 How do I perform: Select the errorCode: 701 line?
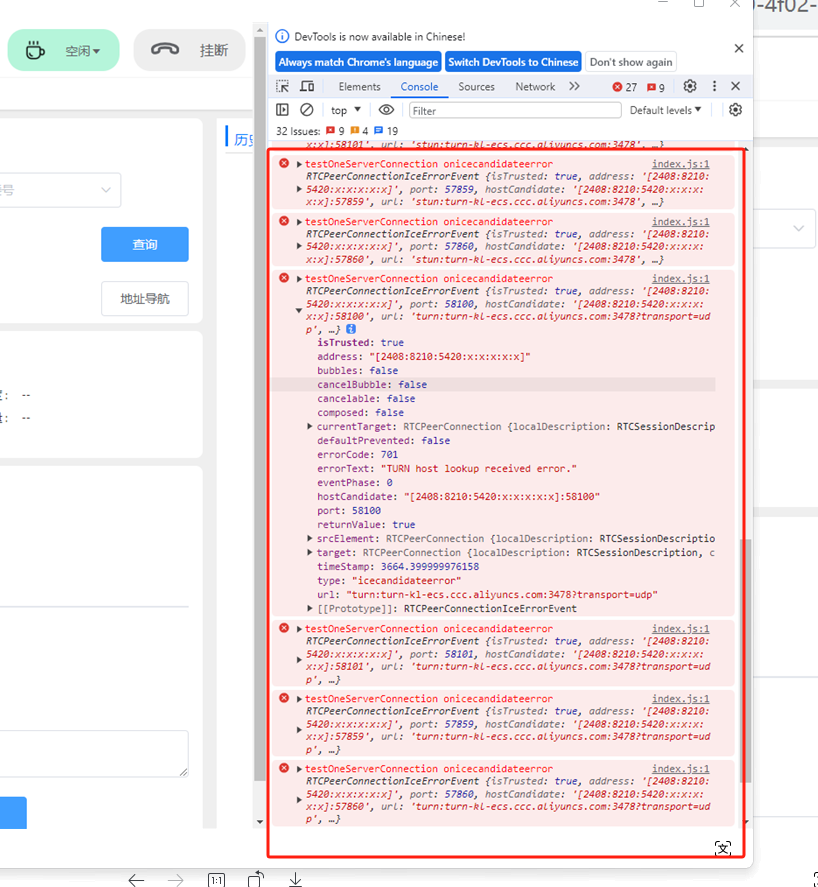(357, 455)
